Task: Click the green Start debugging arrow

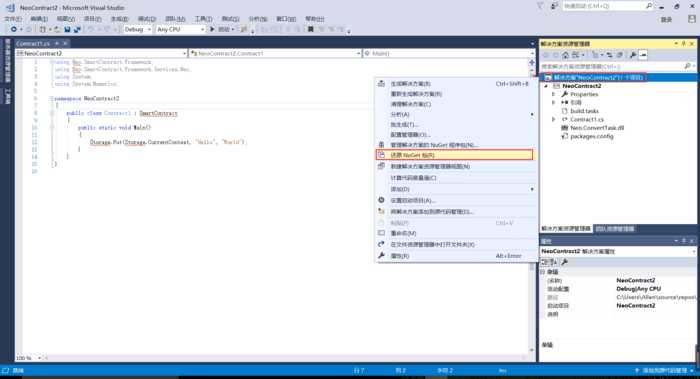Action: (212, 29)
